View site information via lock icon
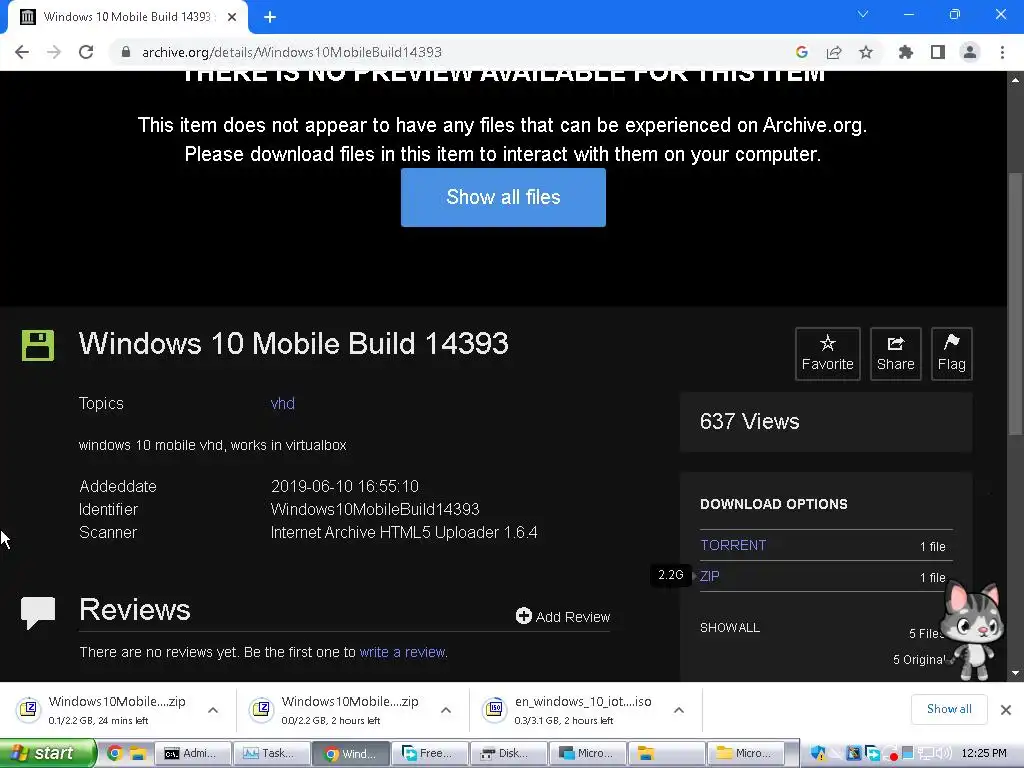Screen dimensions: 1024x768 pos(126,52)
